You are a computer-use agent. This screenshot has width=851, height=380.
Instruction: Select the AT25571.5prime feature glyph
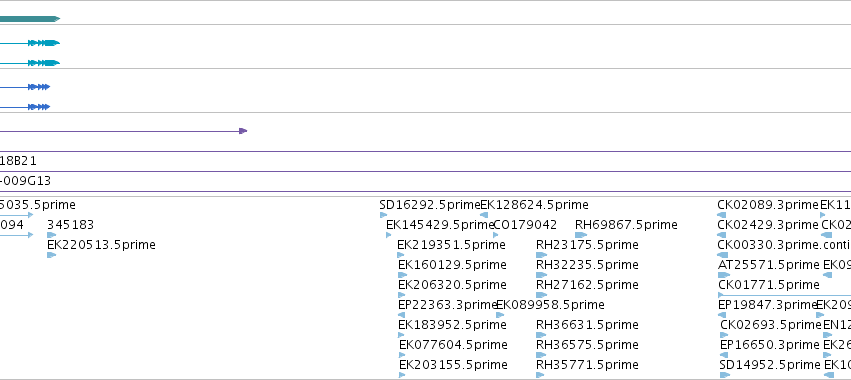[724, 275]
